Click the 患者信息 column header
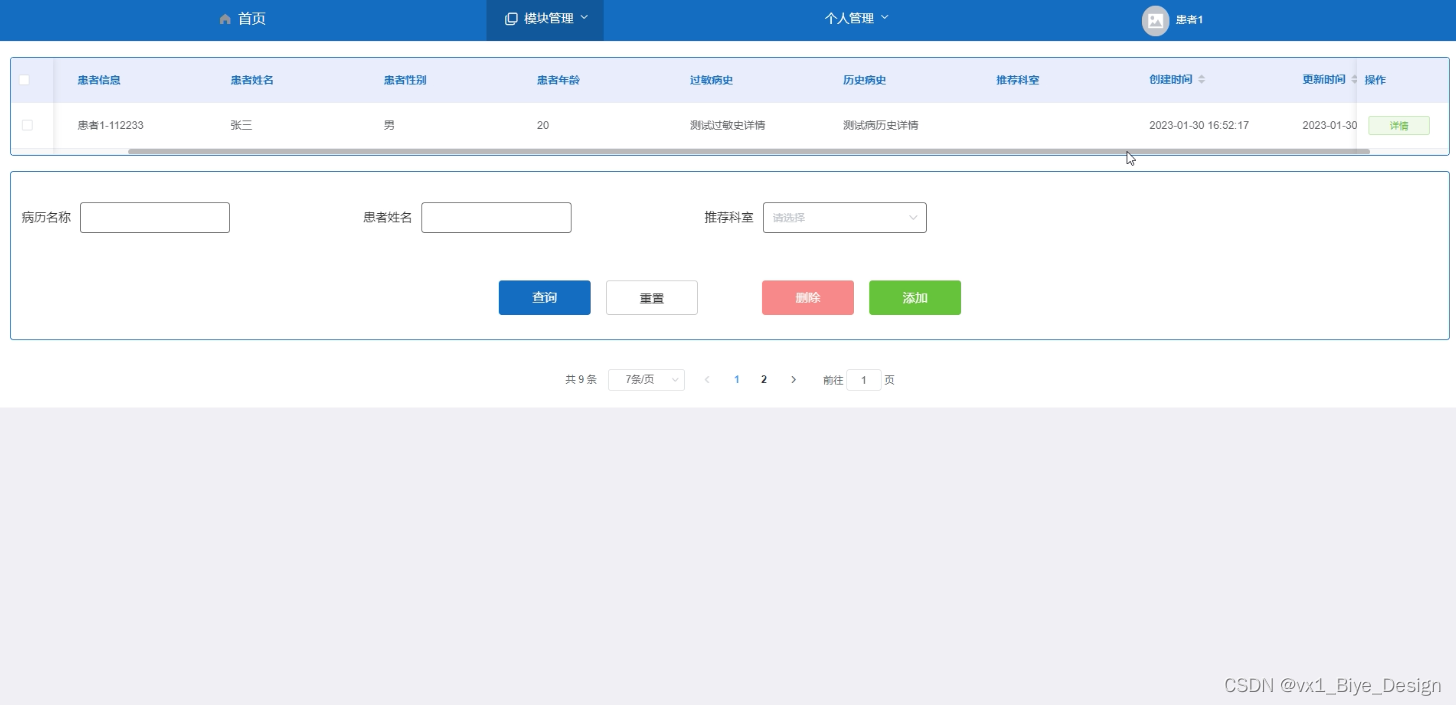 point(99,80)
